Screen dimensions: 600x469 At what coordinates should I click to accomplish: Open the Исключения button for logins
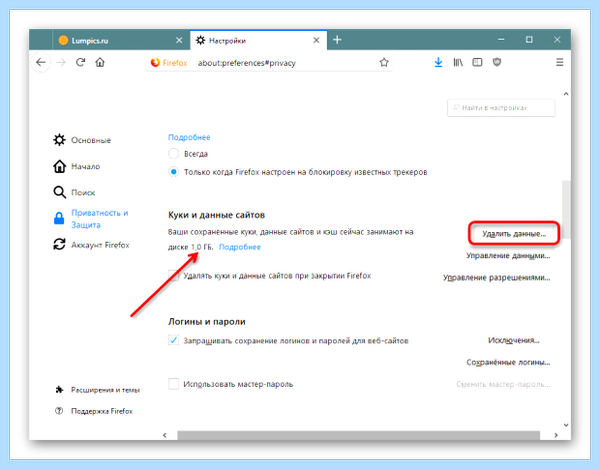(514, 340)
